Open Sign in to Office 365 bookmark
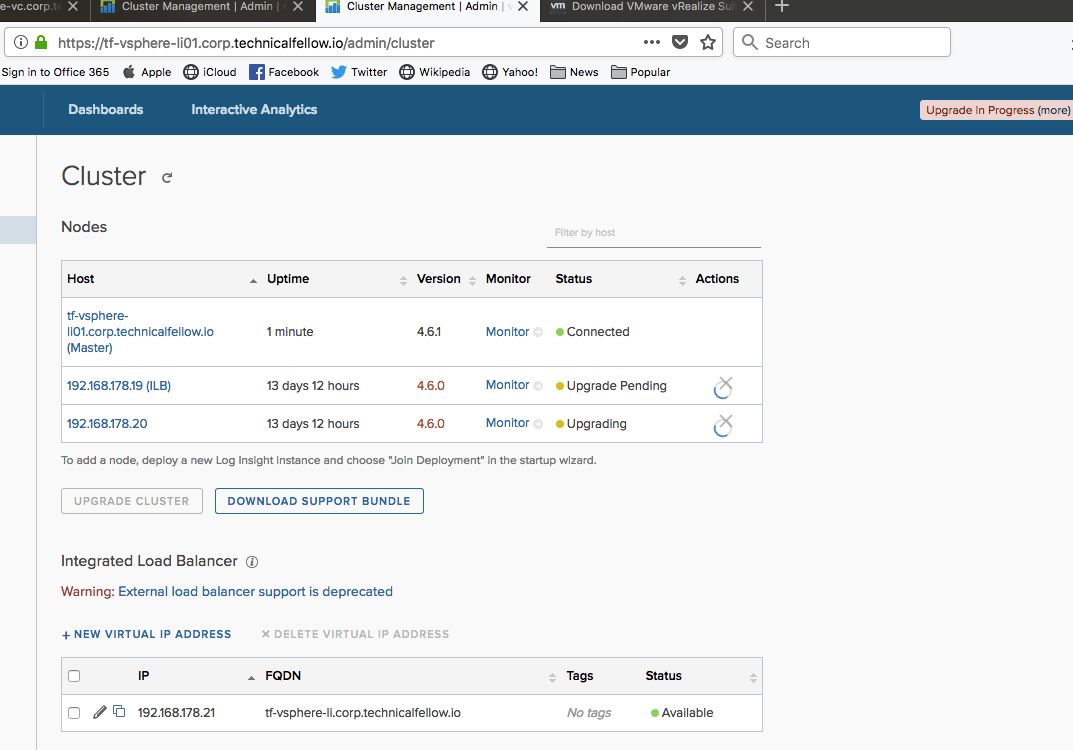 coord(55,72)
